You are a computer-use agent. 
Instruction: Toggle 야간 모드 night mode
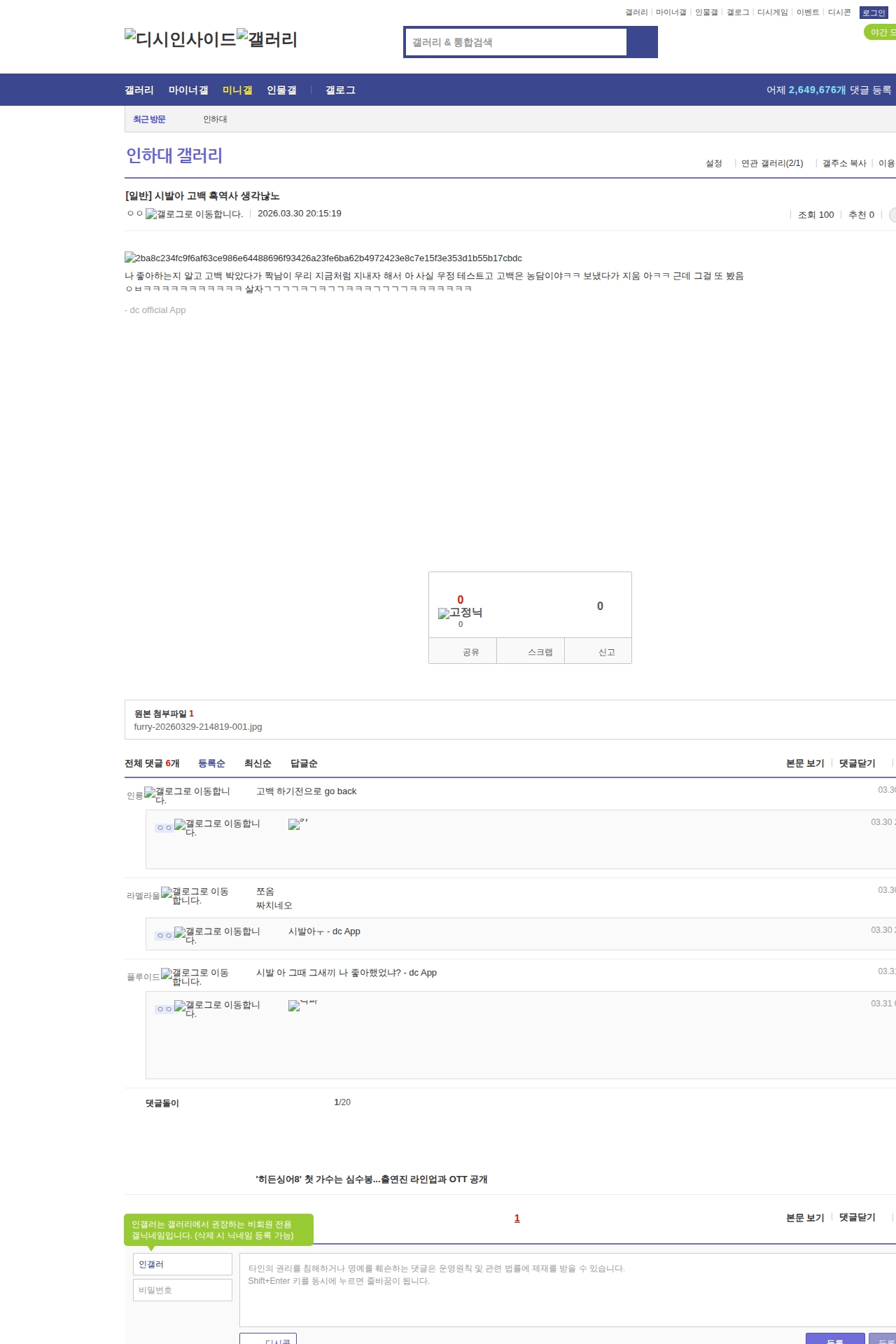(881, 32)
